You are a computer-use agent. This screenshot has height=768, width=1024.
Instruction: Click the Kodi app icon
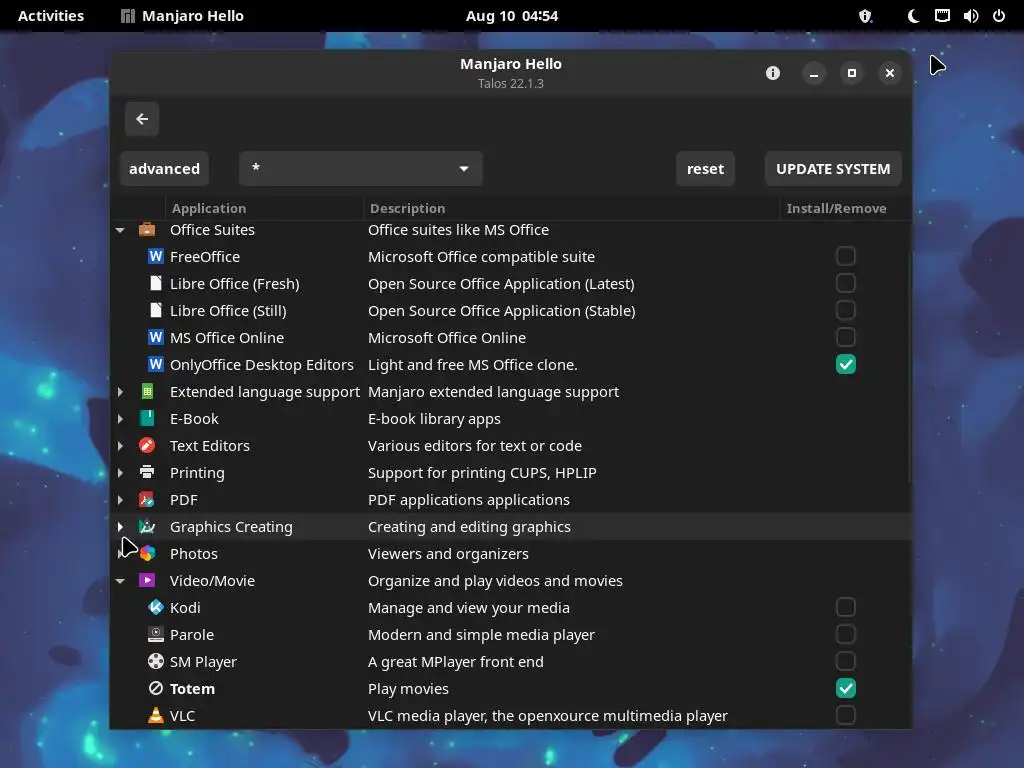coord(155,607)
